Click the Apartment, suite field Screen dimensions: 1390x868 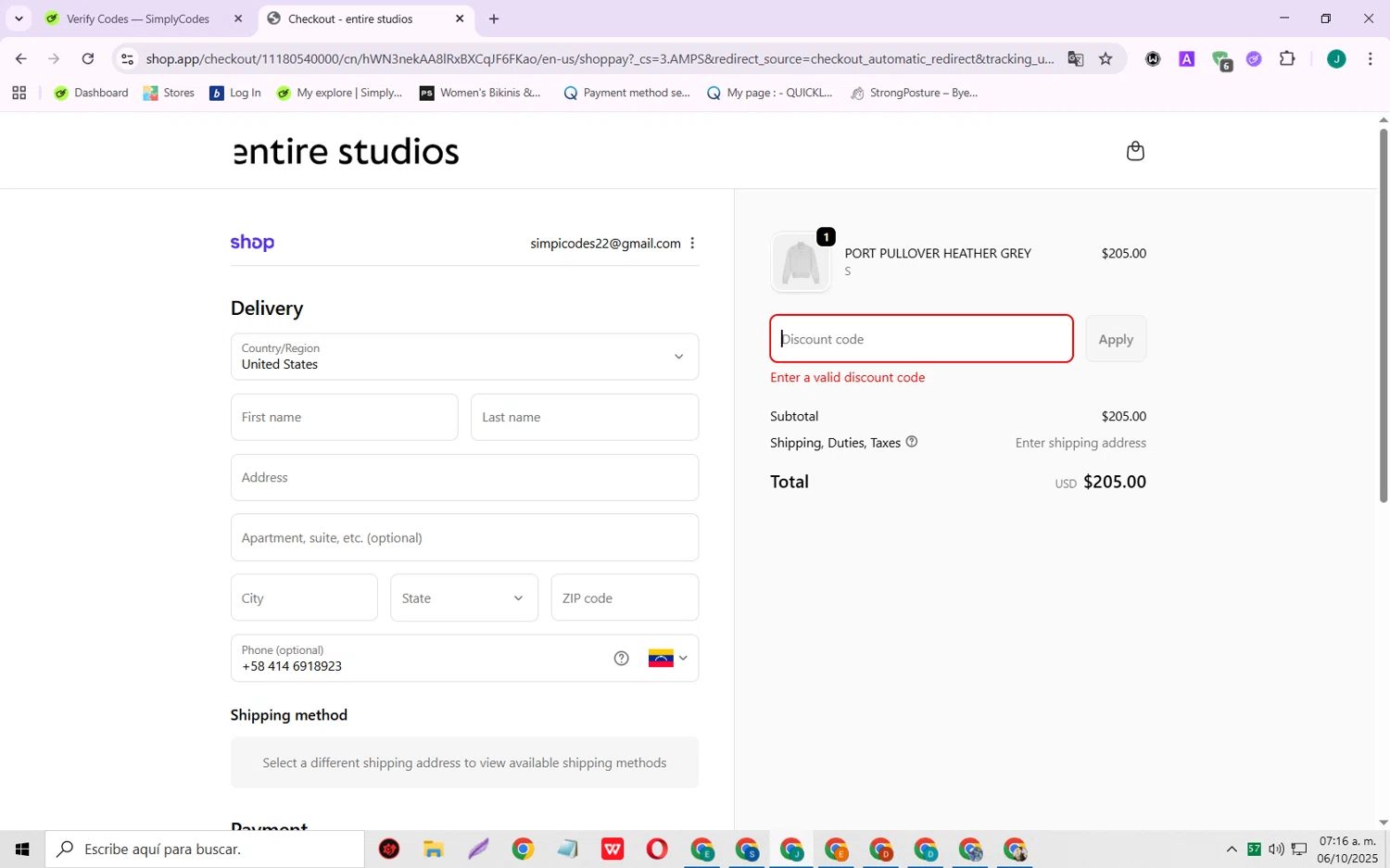464,537
